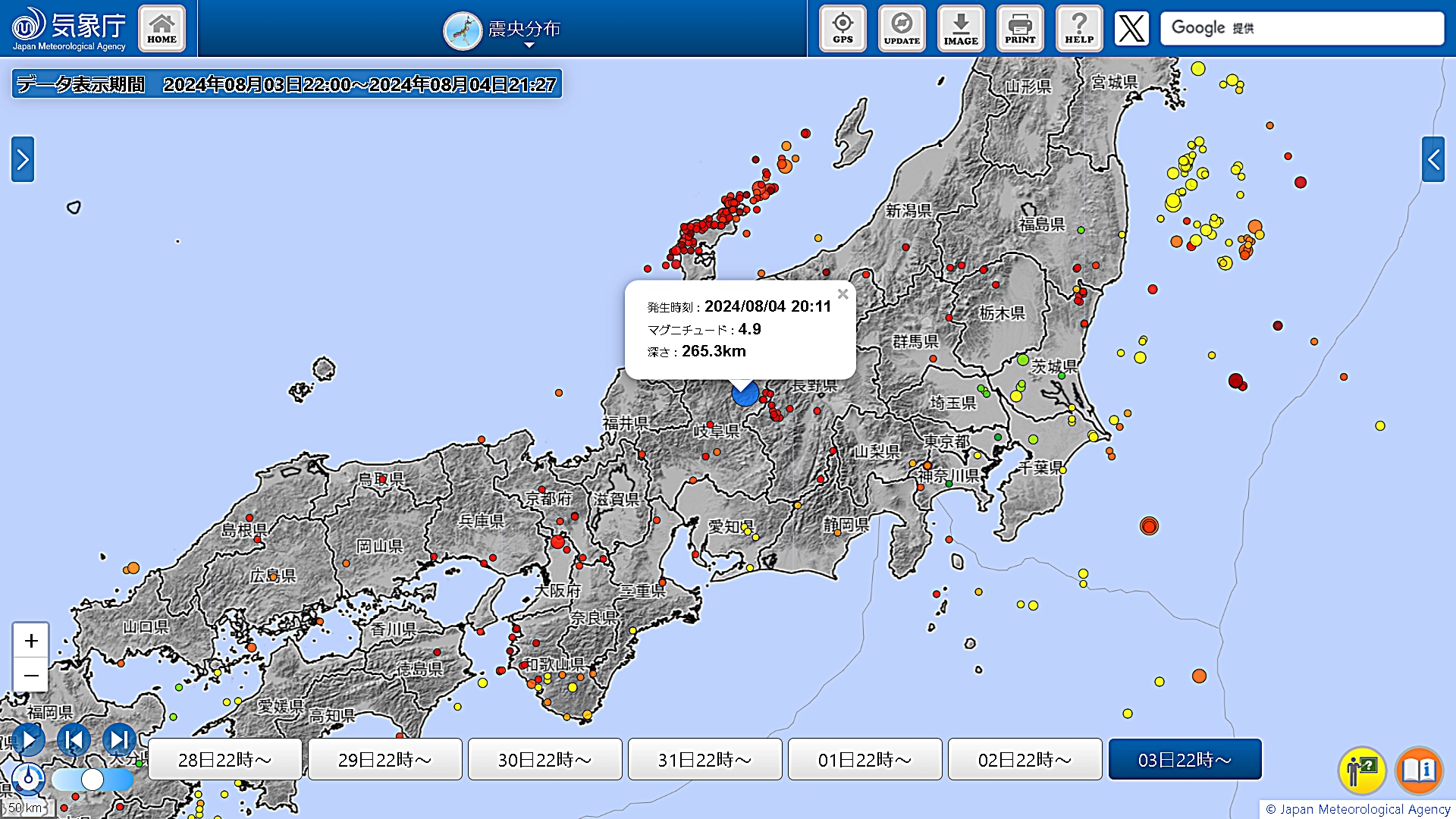1456x819 pixels.
Task: Open the X social media icon
Action: pos(1131,29)
